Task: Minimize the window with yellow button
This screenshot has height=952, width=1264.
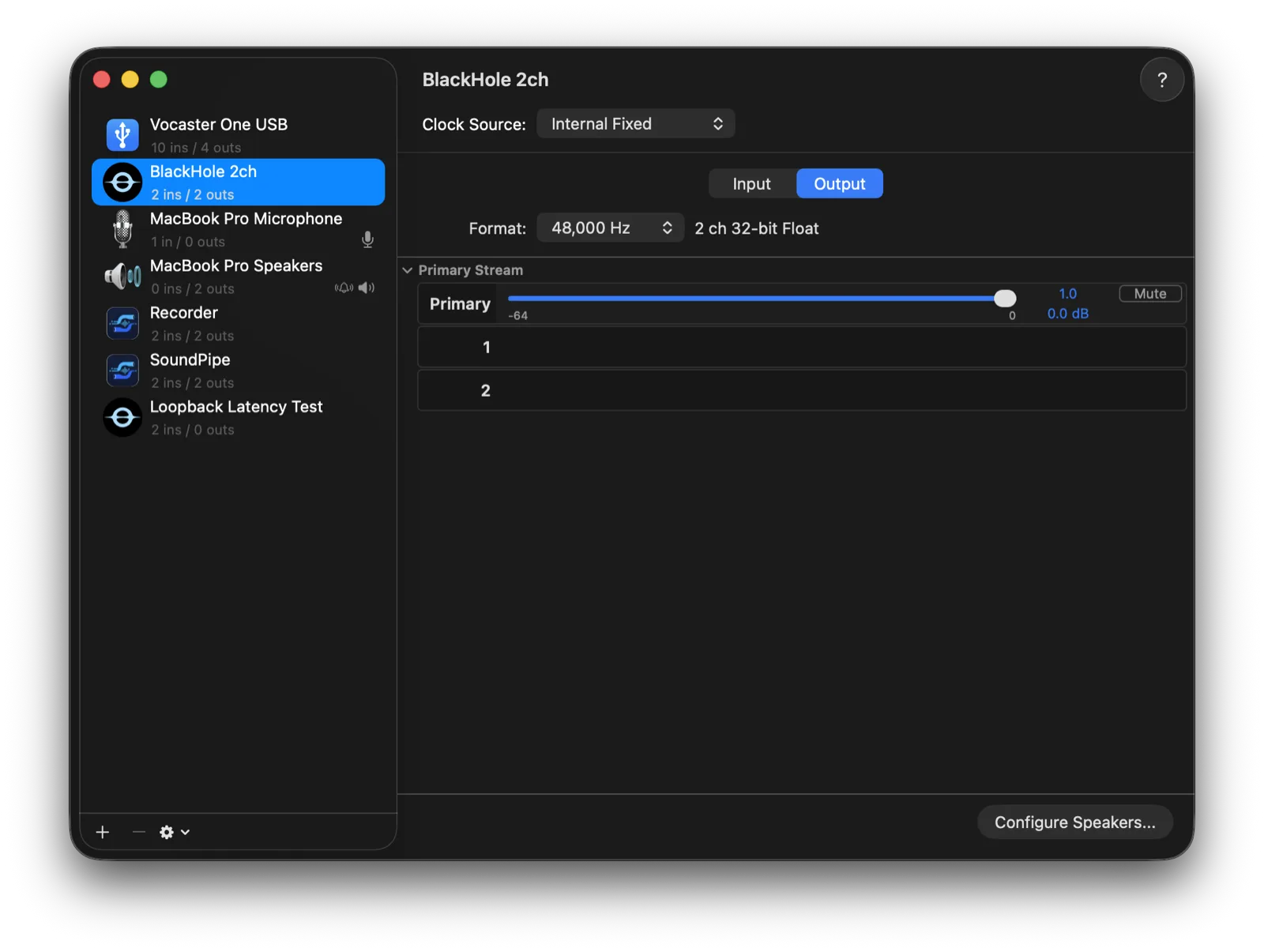Action: coord(130,79)
